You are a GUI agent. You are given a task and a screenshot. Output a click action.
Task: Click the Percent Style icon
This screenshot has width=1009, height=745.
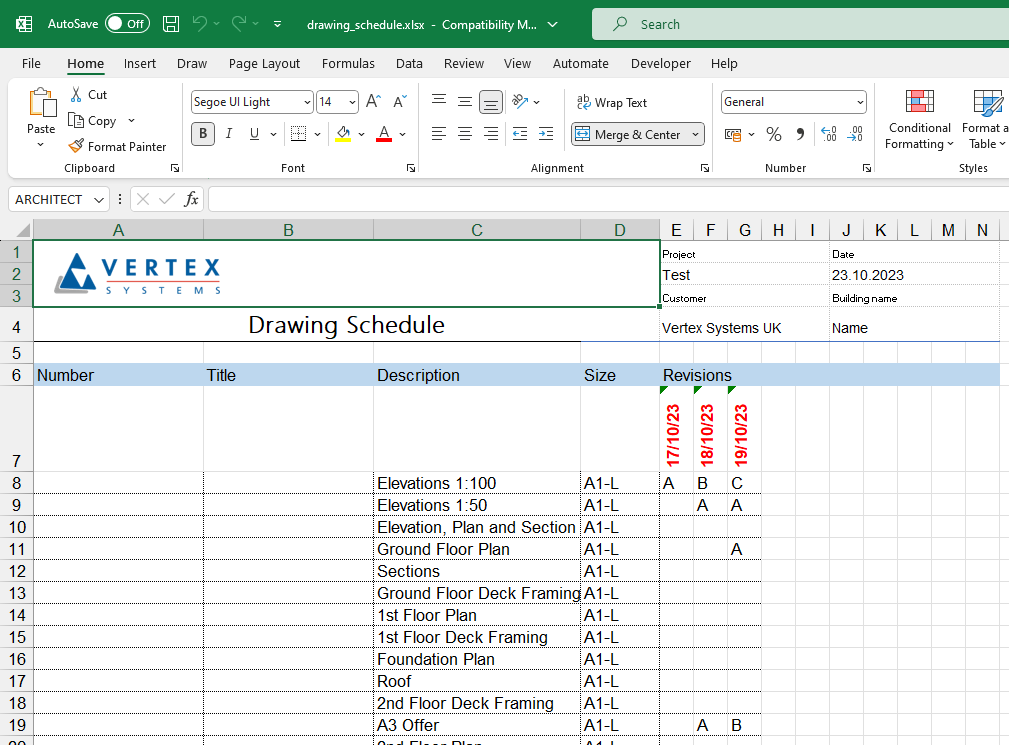[x=773, y=134]
